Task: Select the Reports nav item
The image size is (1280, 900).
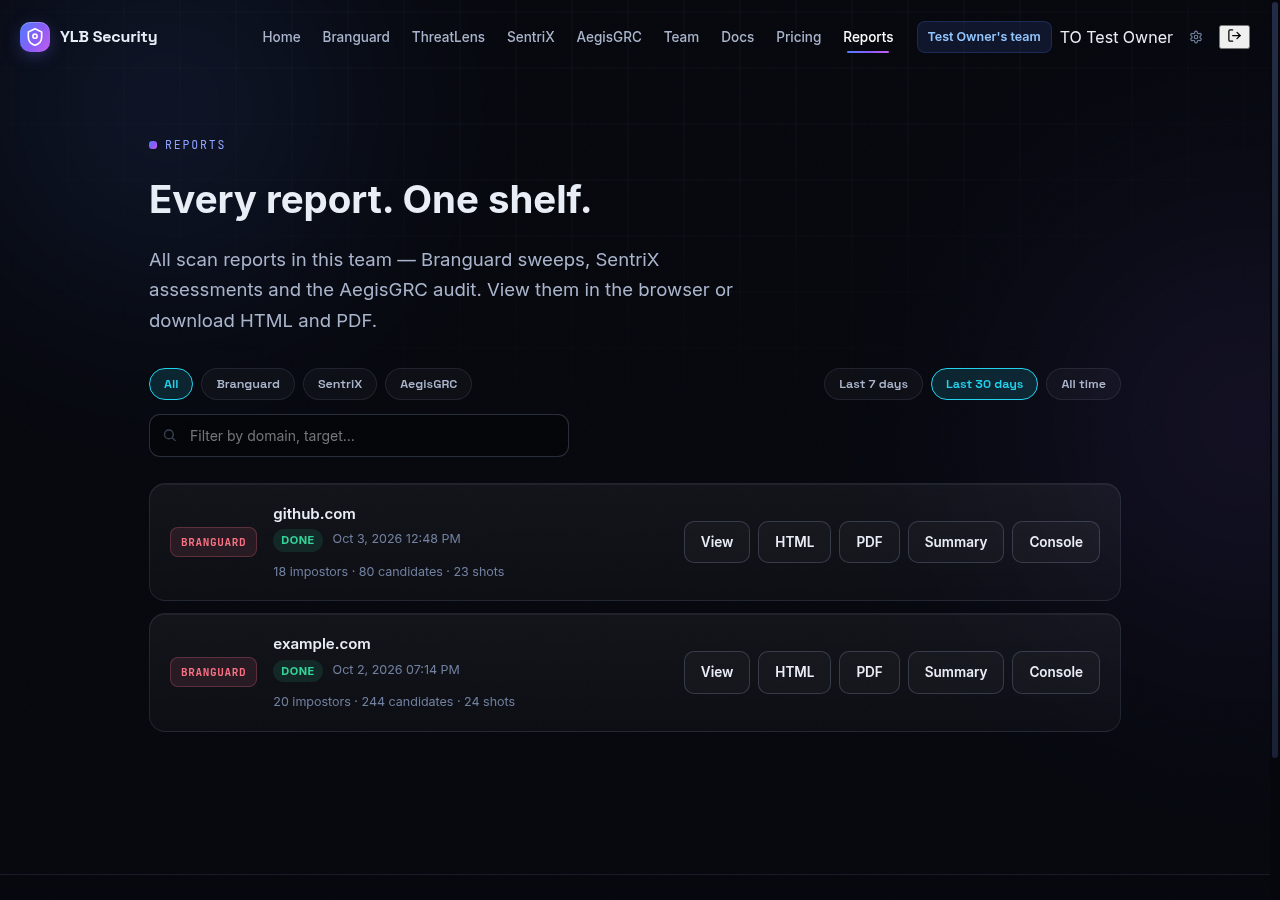Action: coord(868,37)
